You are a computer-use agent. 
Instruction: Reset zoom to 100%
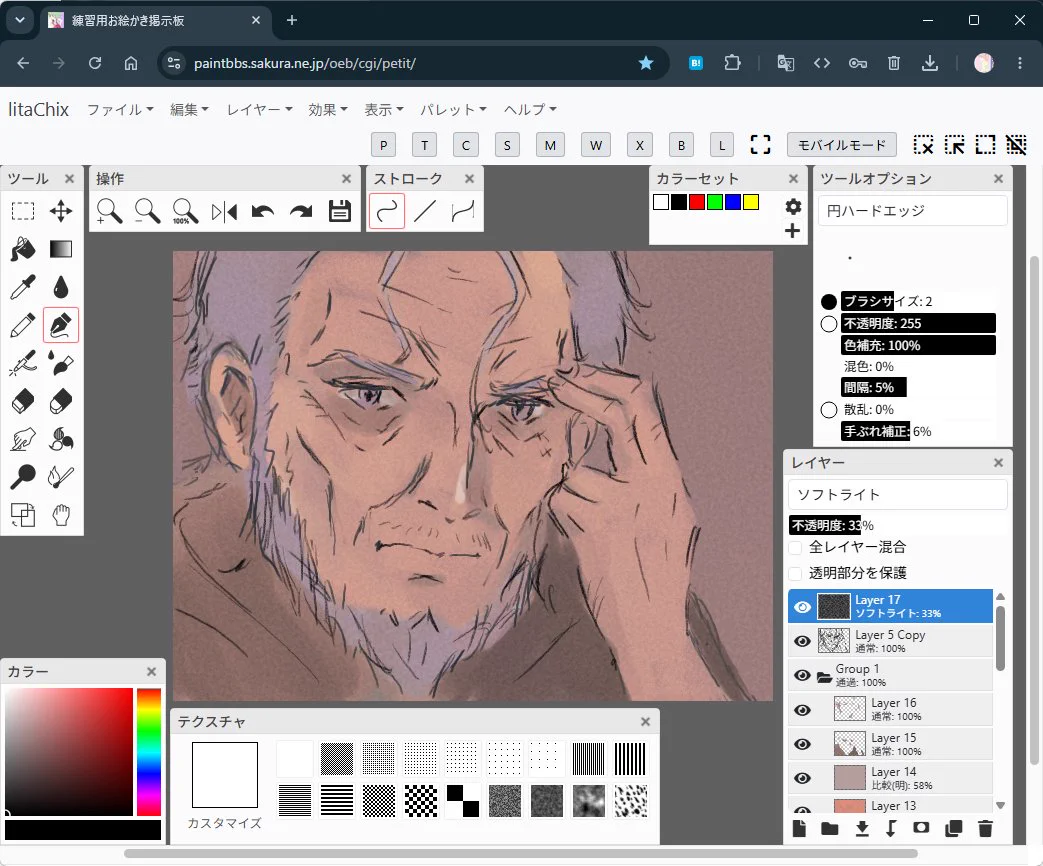pyautogui.click(x=185, y=212)
